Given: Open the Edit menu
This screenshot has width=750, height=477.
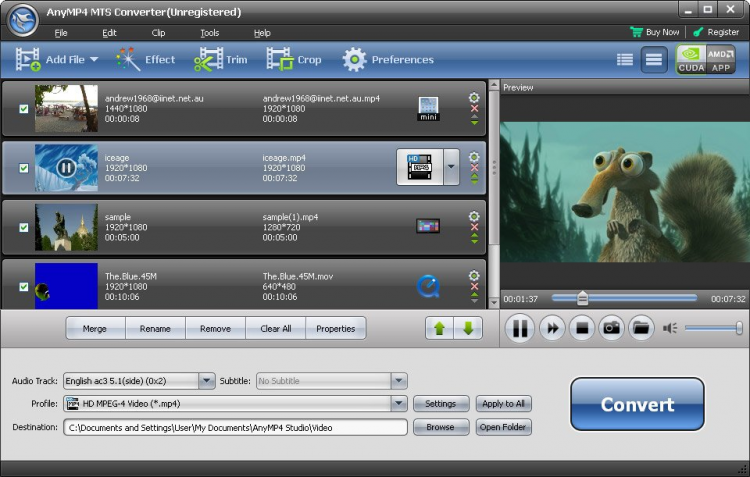Looking at the screenshot, I should pyautogui.click(x=109, y=33).
